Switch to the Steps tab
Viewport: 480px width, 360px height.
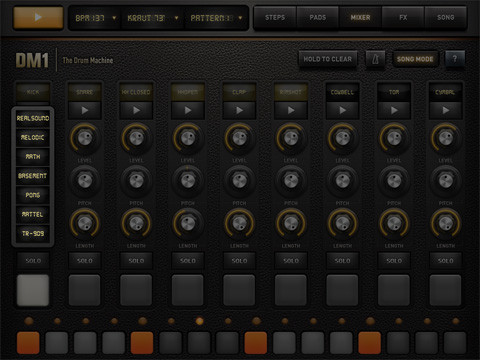(275, 17)
